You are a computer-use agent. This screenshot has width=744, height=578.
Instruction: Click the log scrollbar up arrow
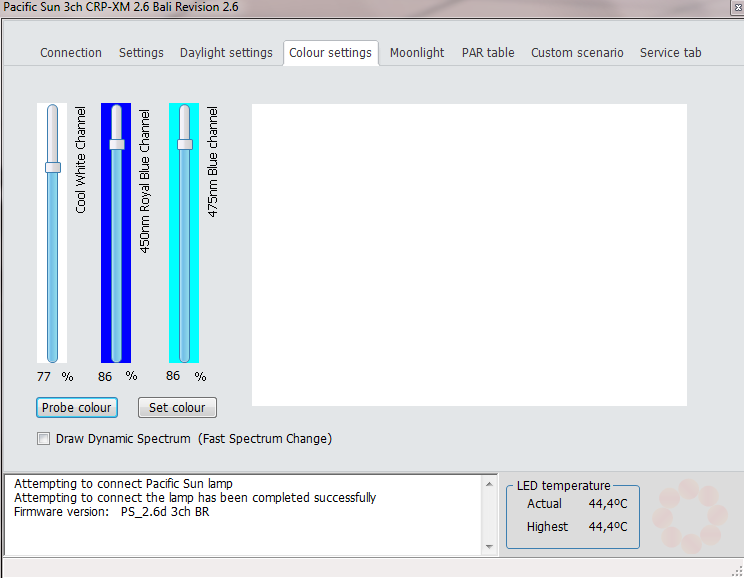490,485
